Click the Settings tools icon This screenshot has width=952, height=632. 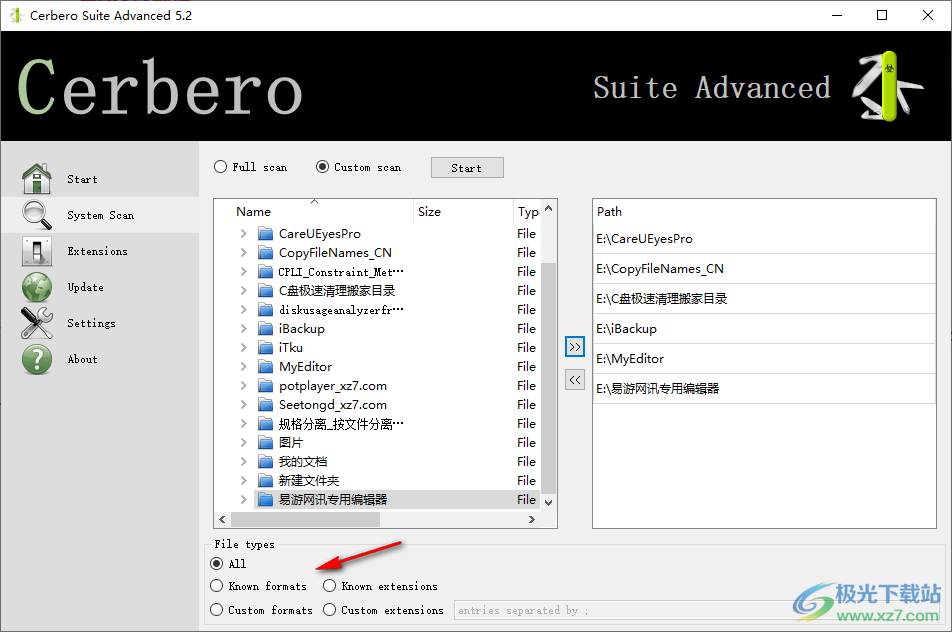point(37,323)
